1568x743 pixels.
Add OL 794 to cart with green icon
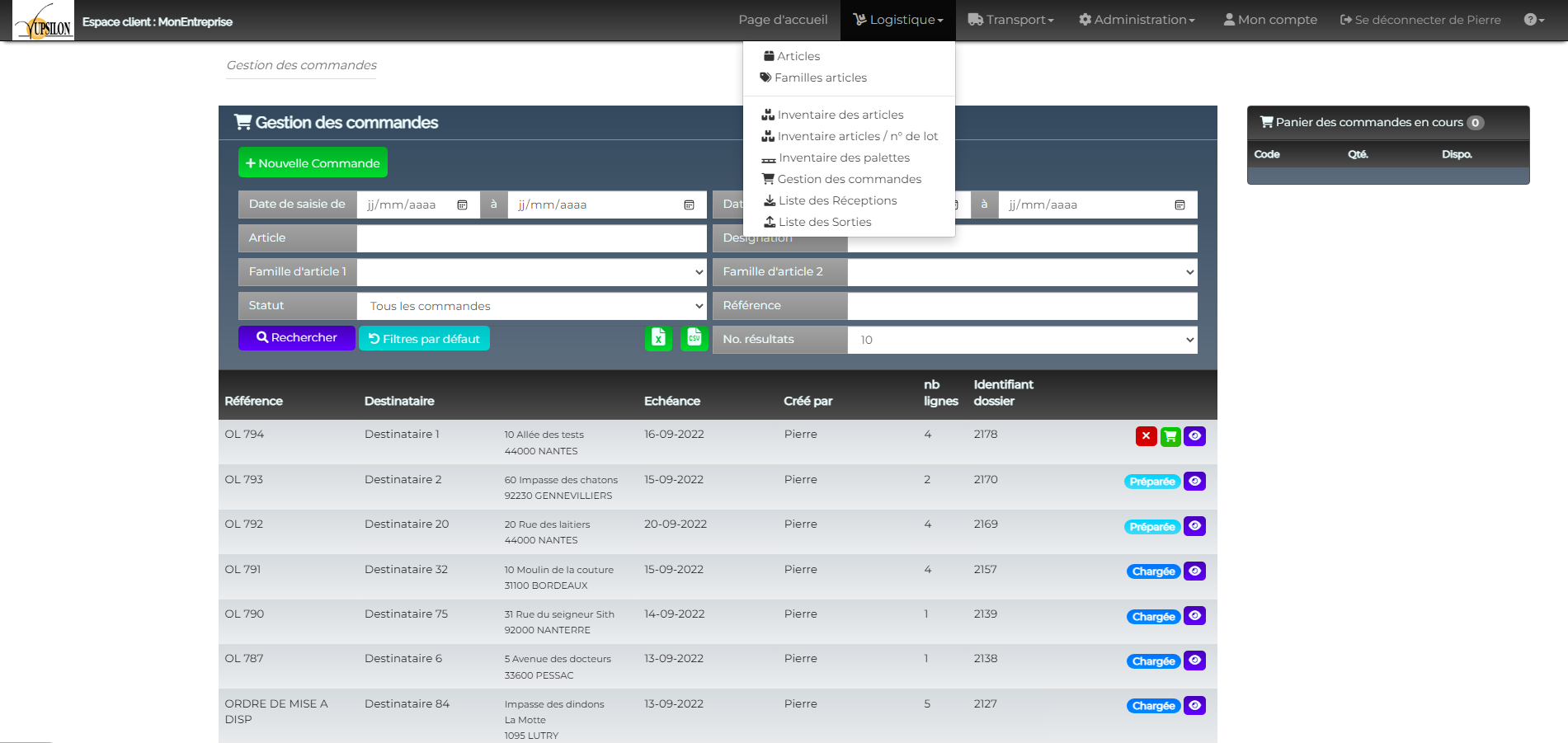tap(1170, 436)
